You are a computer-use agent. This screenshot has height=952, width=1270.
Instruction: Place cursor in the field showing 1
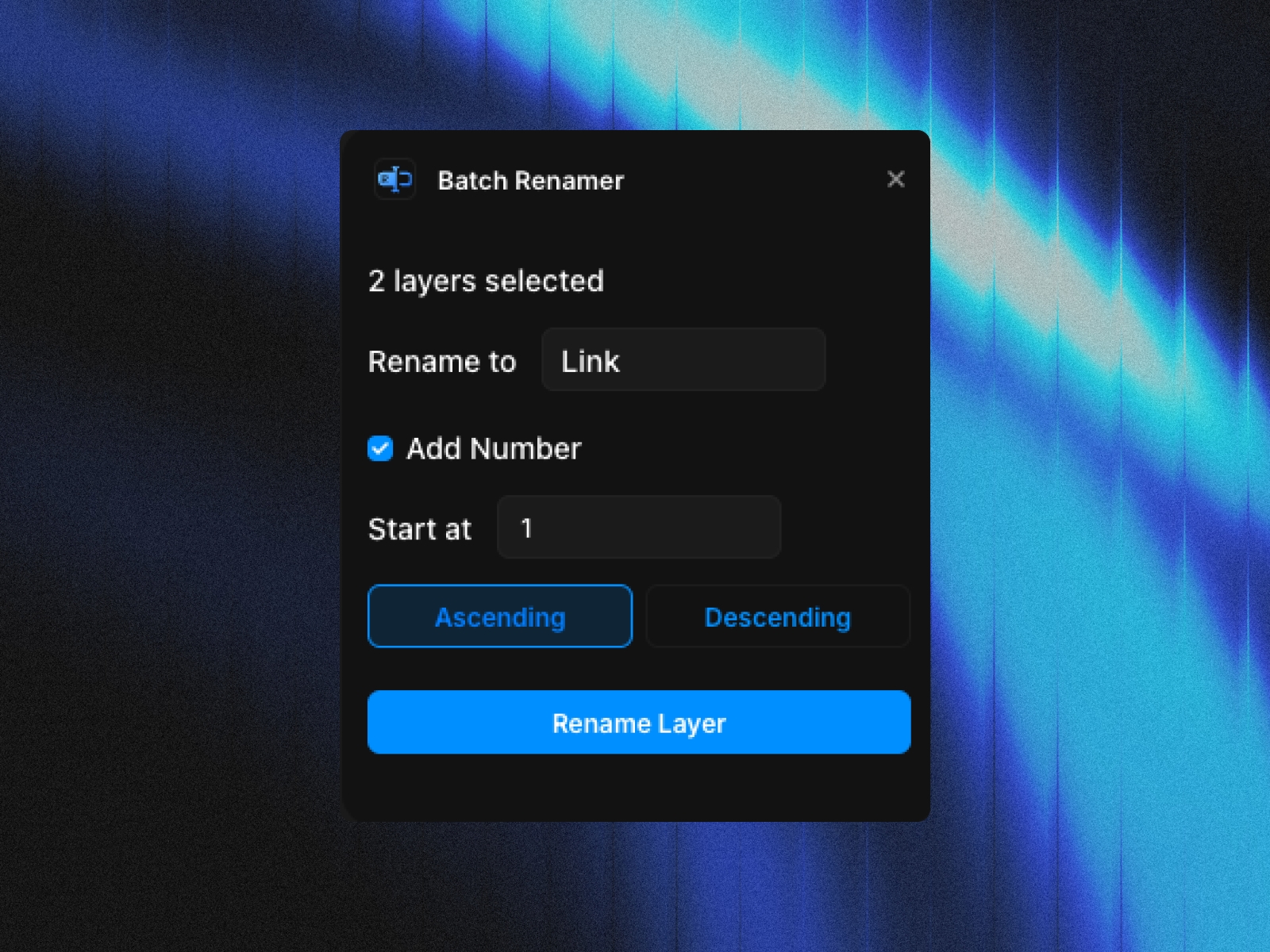tap(639, 528)
